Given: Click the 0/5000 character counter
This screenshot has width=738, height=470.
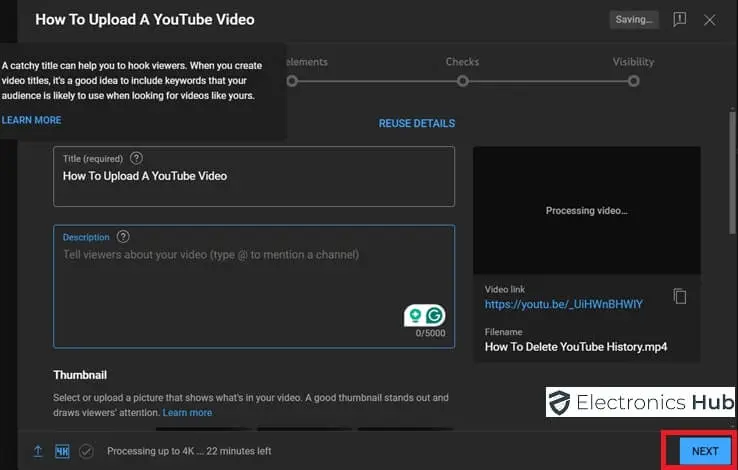Looking at the screenshot, I should pos(430,333).
